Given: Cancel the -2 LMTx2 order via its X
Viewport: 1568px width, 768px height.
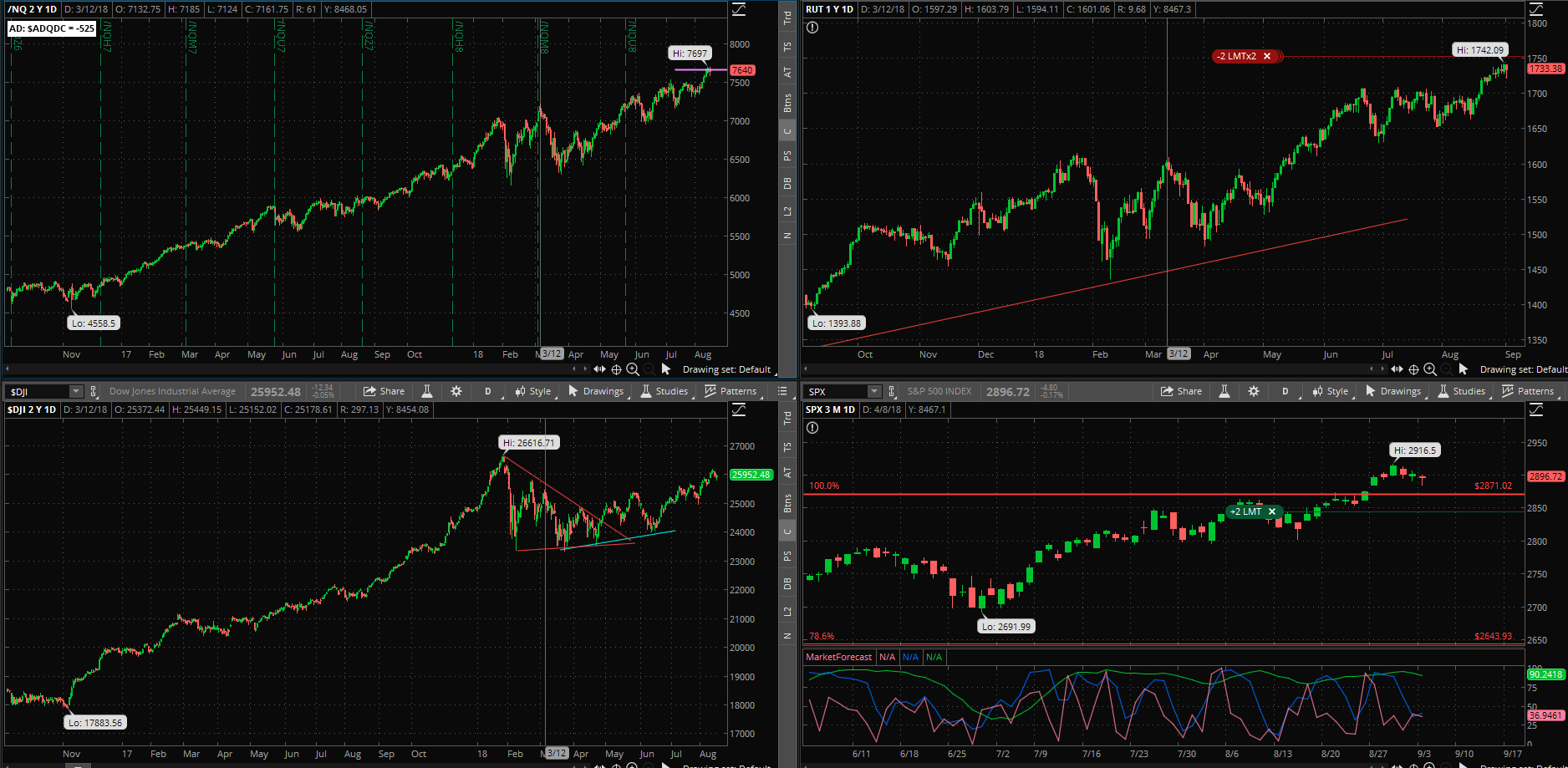Looking at the screenshot, I should (1267, 56).
